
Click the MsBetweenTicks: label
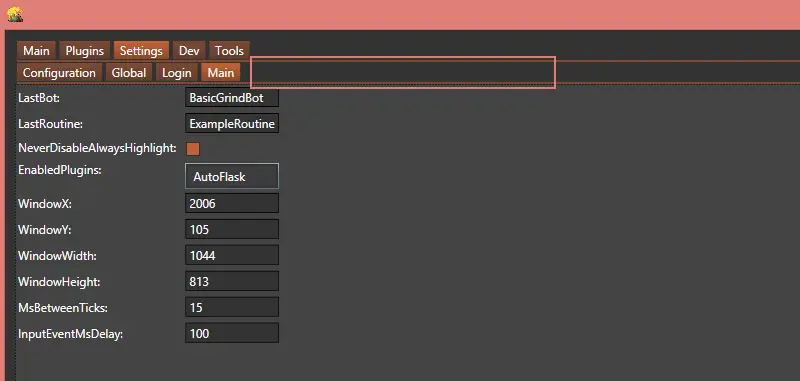[x=63, y=308]
